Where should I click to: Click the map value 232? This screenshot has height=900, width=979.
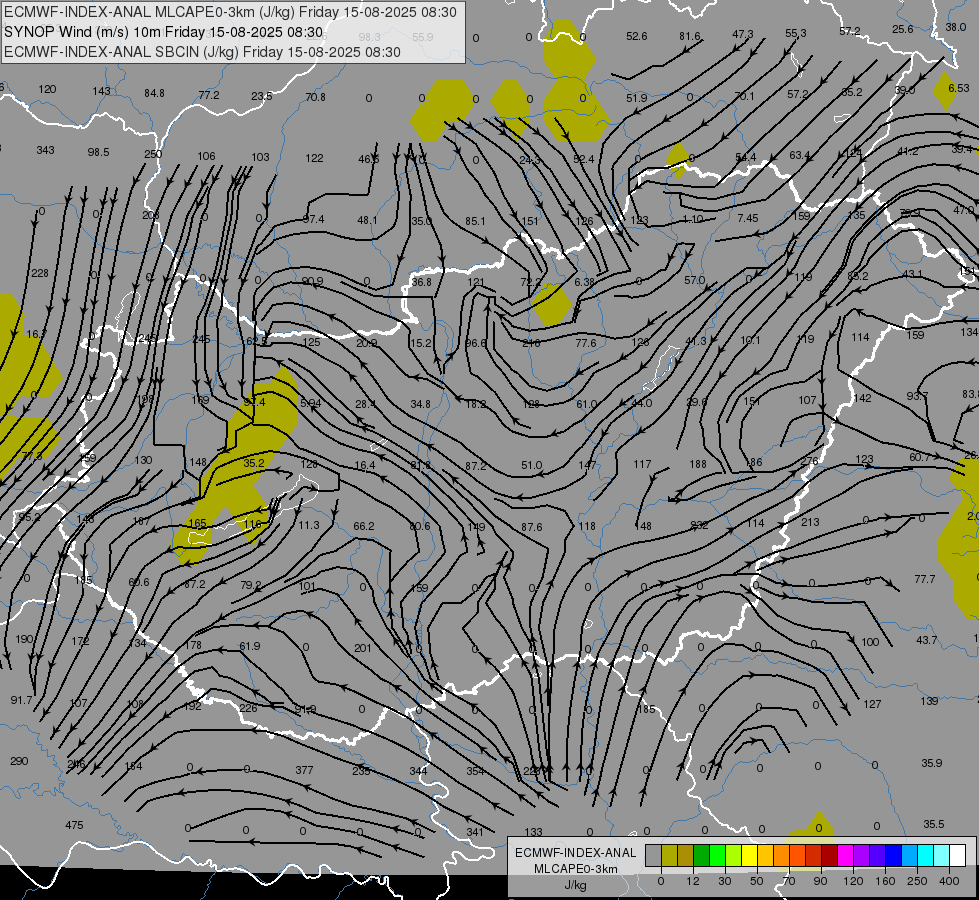click(x=699, y=525)
